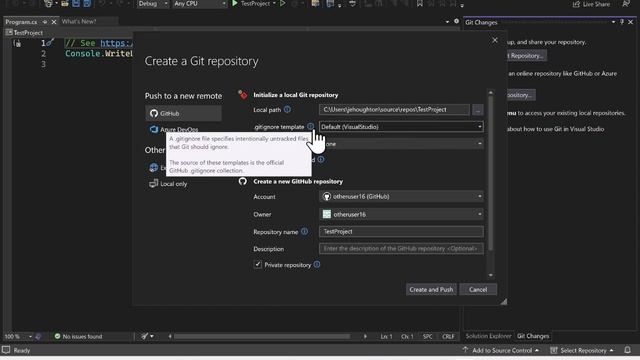This screenshot has width=640, height=360.
Task: Open the Debug configuration dropdown
Action: [x=152, y=4]
